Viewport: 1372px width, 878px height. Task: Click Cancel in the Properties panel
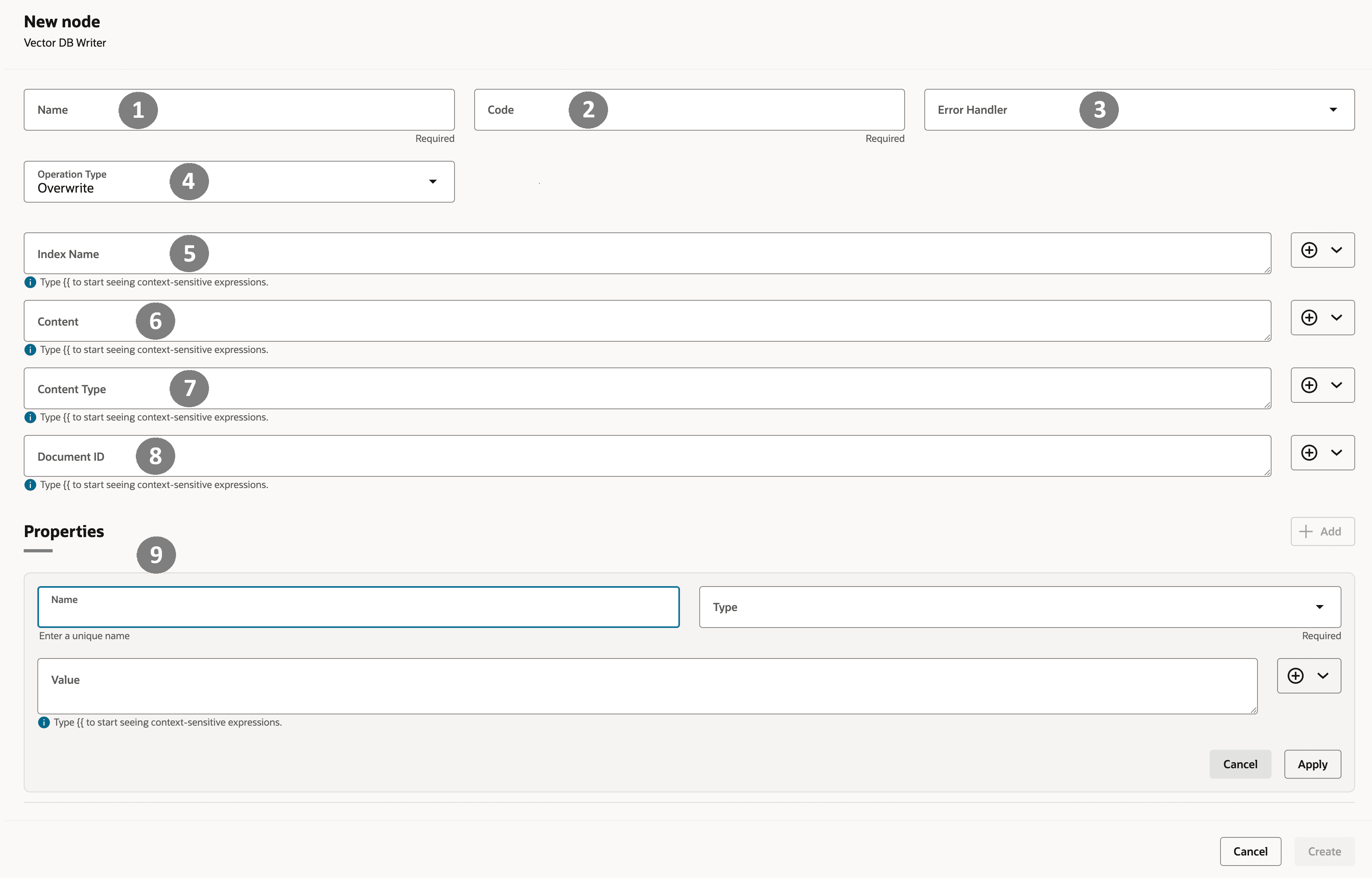1240,764
